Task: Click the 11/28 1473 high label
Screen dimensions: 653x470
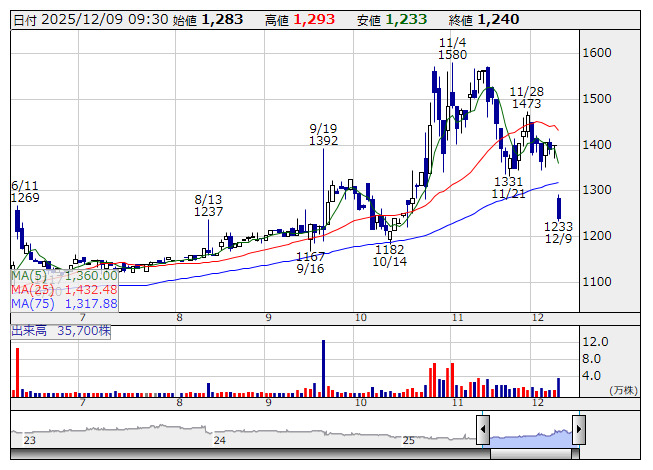Action: (526, 97)
